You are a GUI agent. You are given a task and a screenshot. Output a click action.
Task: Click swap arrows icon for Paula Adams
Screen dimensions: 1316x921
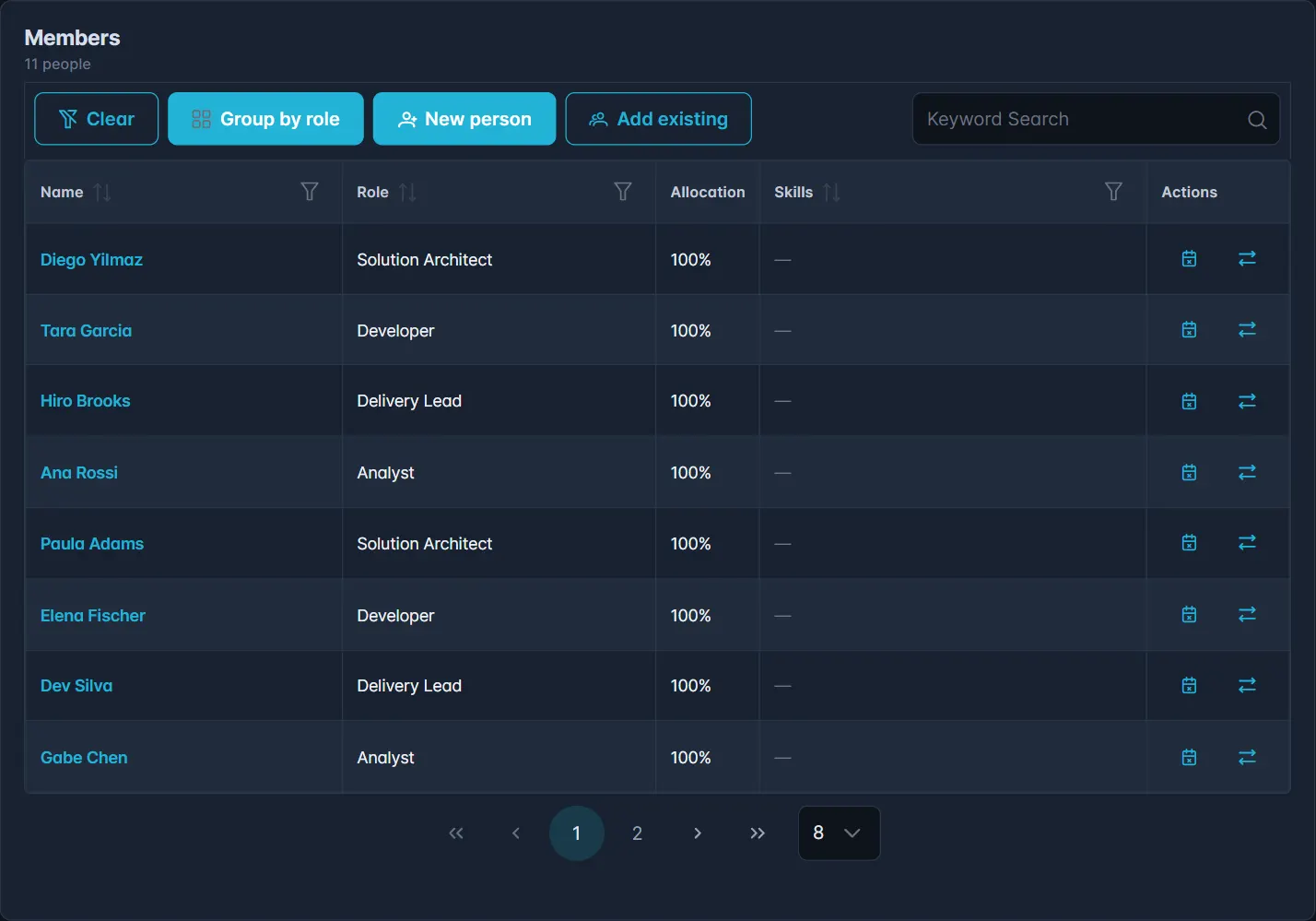pyautogui.click(x=1247, y=543)
